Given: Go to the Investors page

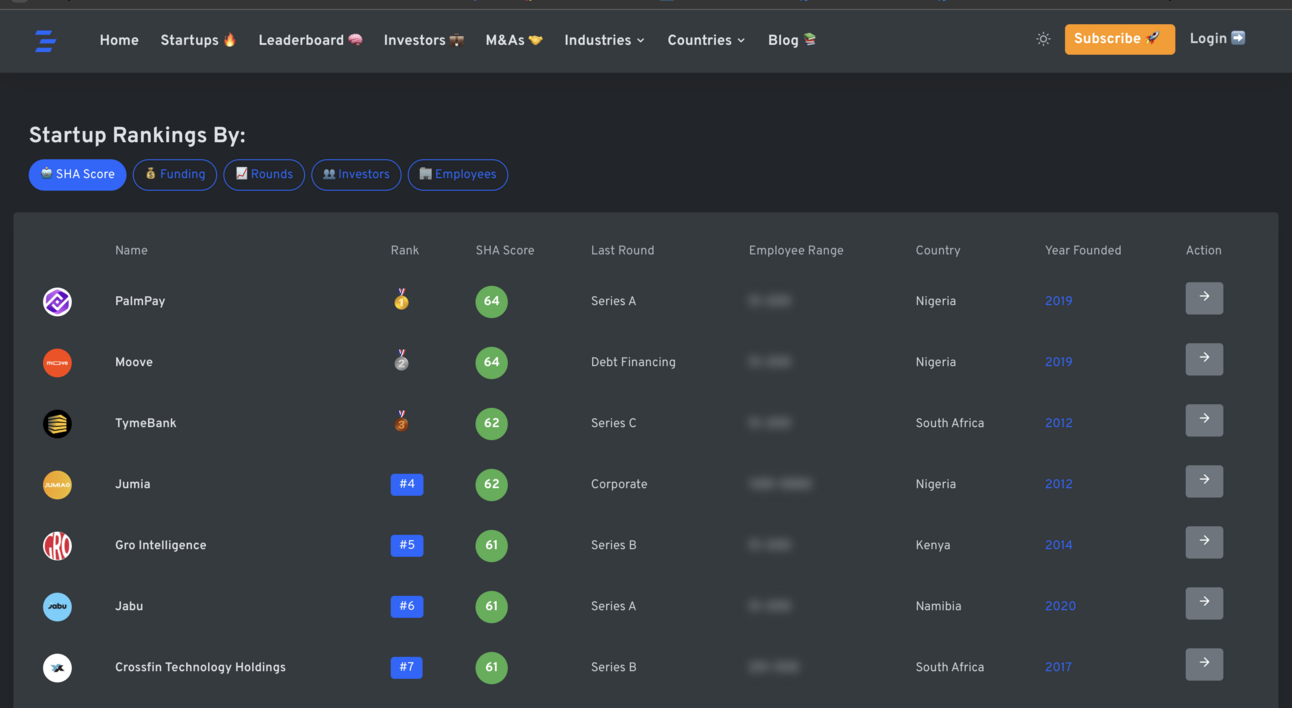Looking at the screenshot, I should (424, 40).
